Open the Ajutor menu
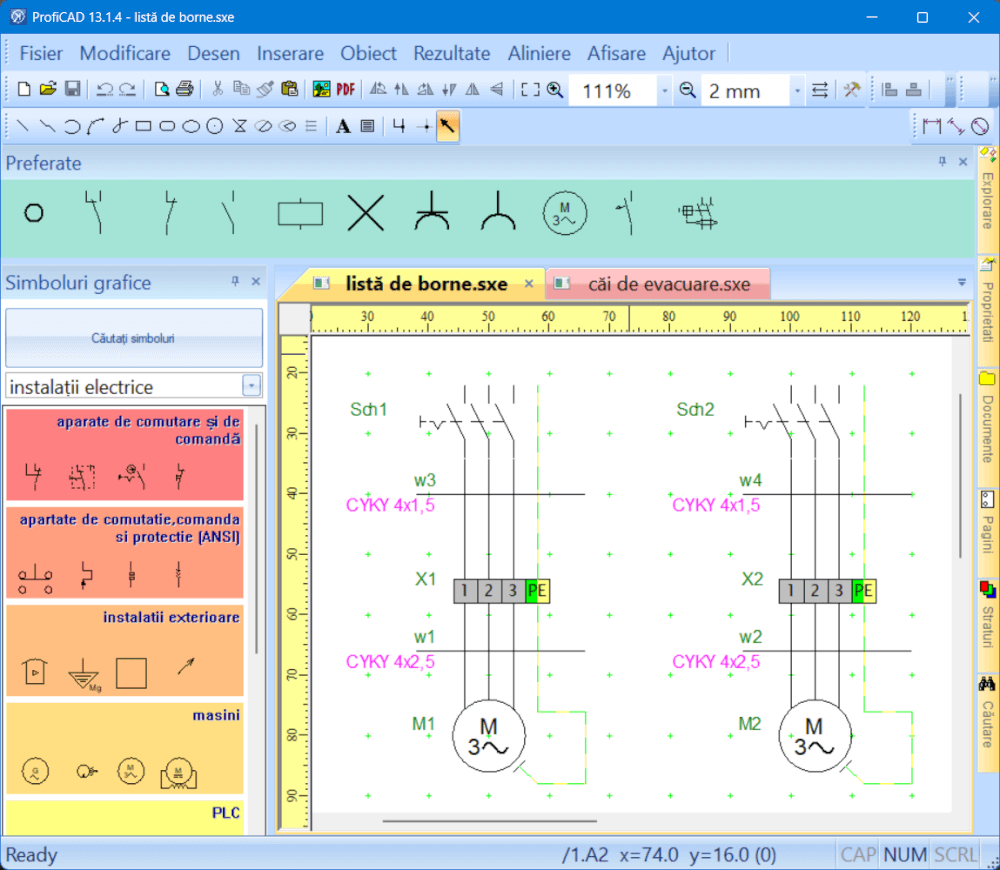 click(x=689, y=54)
